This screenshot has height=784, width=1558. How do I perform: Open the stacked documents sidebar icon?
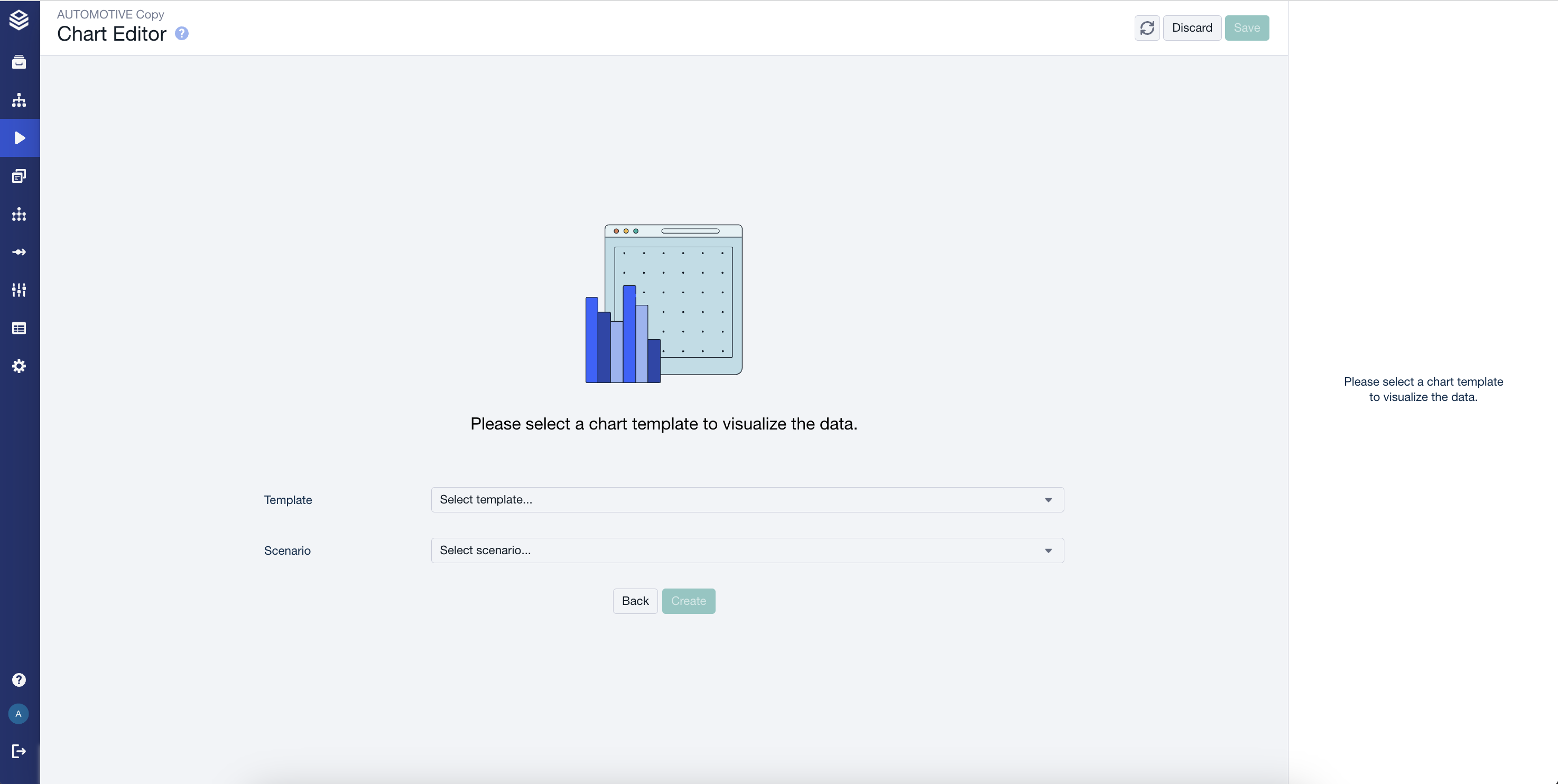(x=20, y=176)
